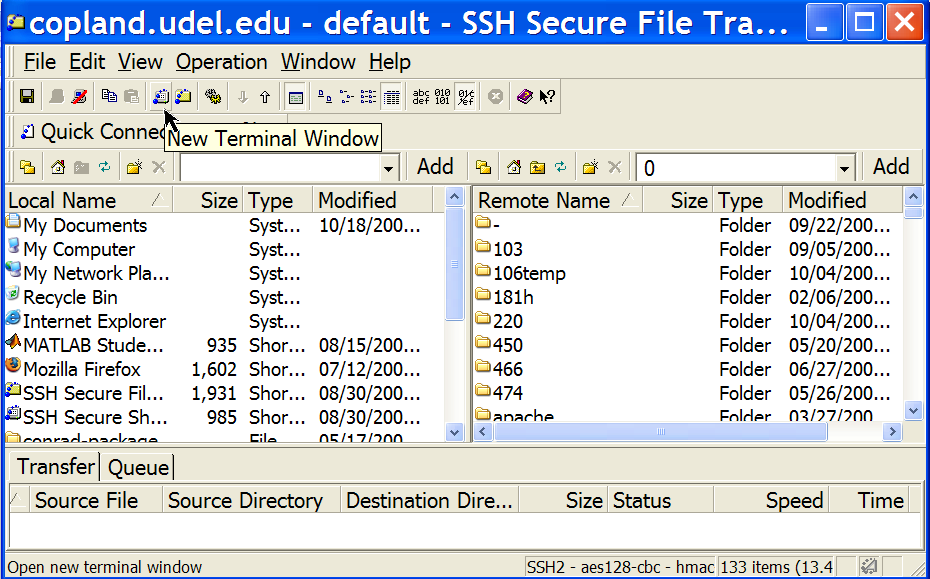This screenshot has height=579, width=930.
Task: Open the File menu
Action: click(39, 62)
